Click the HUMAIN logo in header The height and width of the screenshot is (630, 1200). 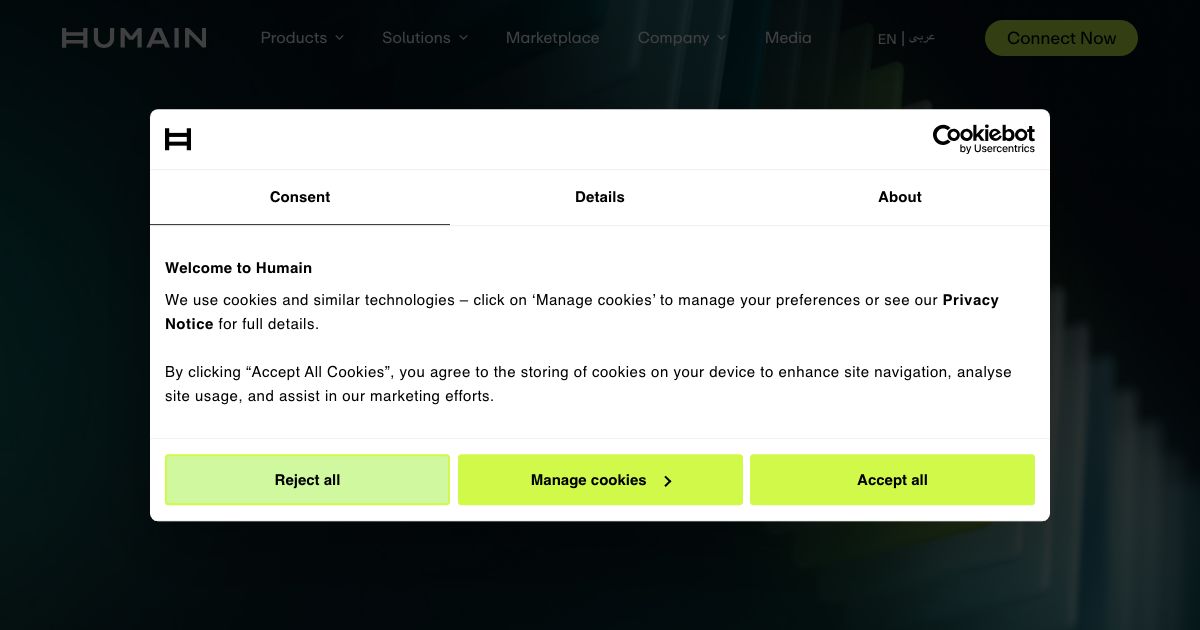pyautogui.click(x=134, y=38)
